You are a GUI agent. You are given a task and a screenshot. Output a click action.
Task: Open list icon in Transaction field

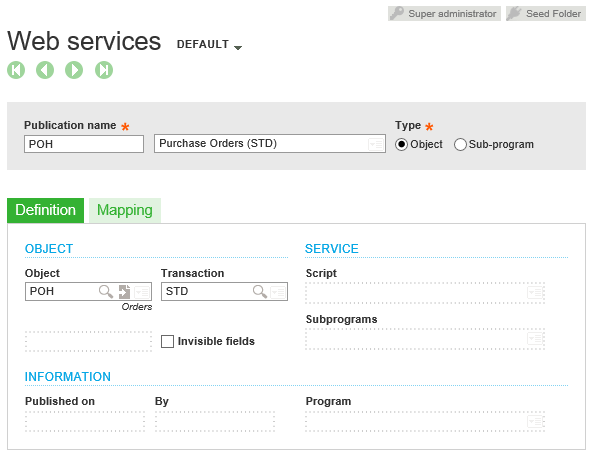point(278,292)
